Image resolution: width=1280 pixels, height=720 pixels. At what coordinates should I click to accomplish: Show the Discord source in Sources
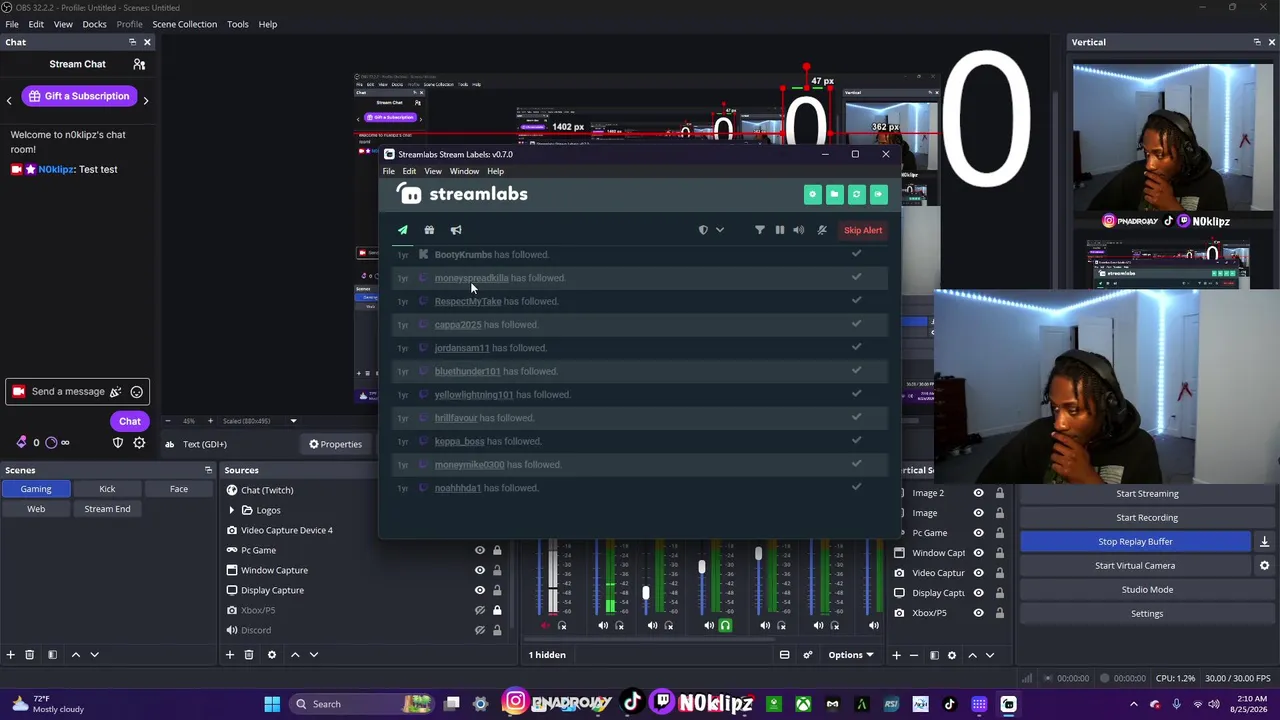pos(479,630)
